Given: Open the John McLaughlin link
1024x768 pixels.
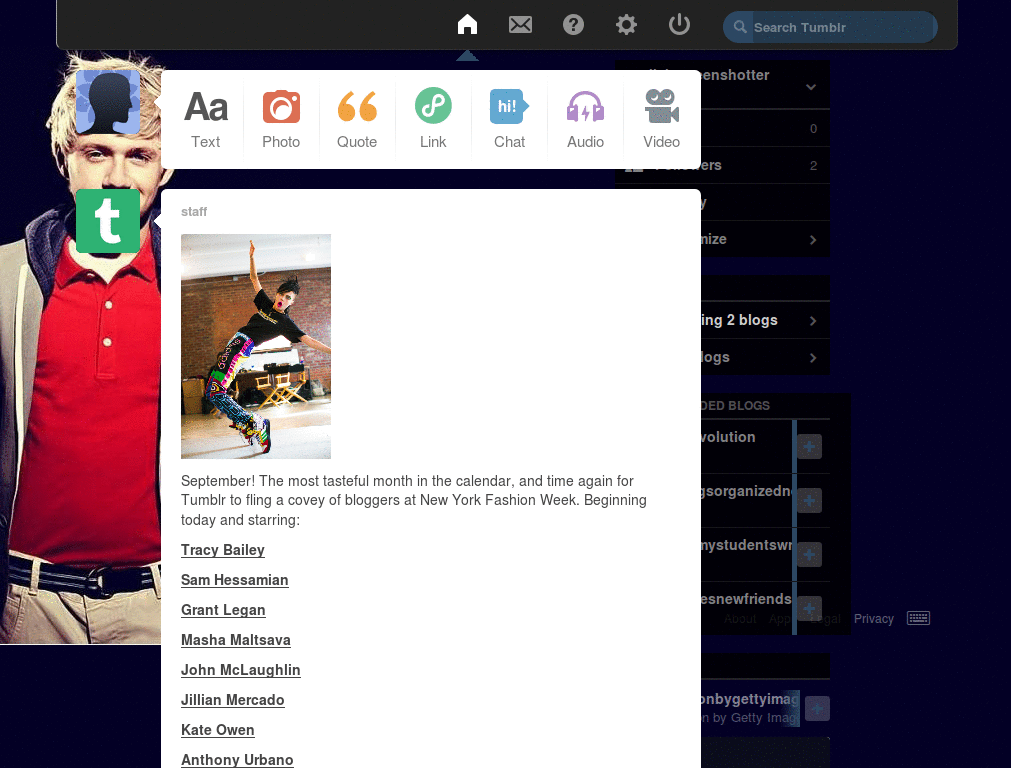Looking at the screenshot, I should [241, 670].
